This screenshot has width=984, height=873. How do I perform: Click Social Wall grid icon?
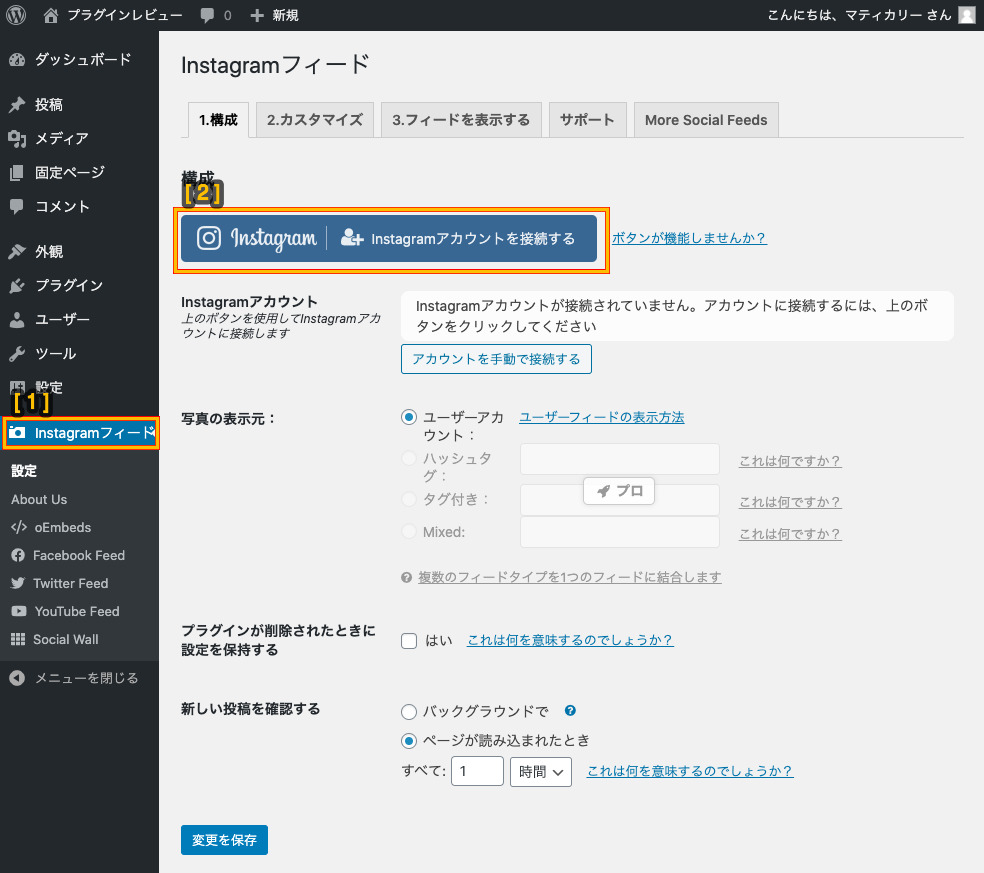pyautogui.click(x=18, y=640)
